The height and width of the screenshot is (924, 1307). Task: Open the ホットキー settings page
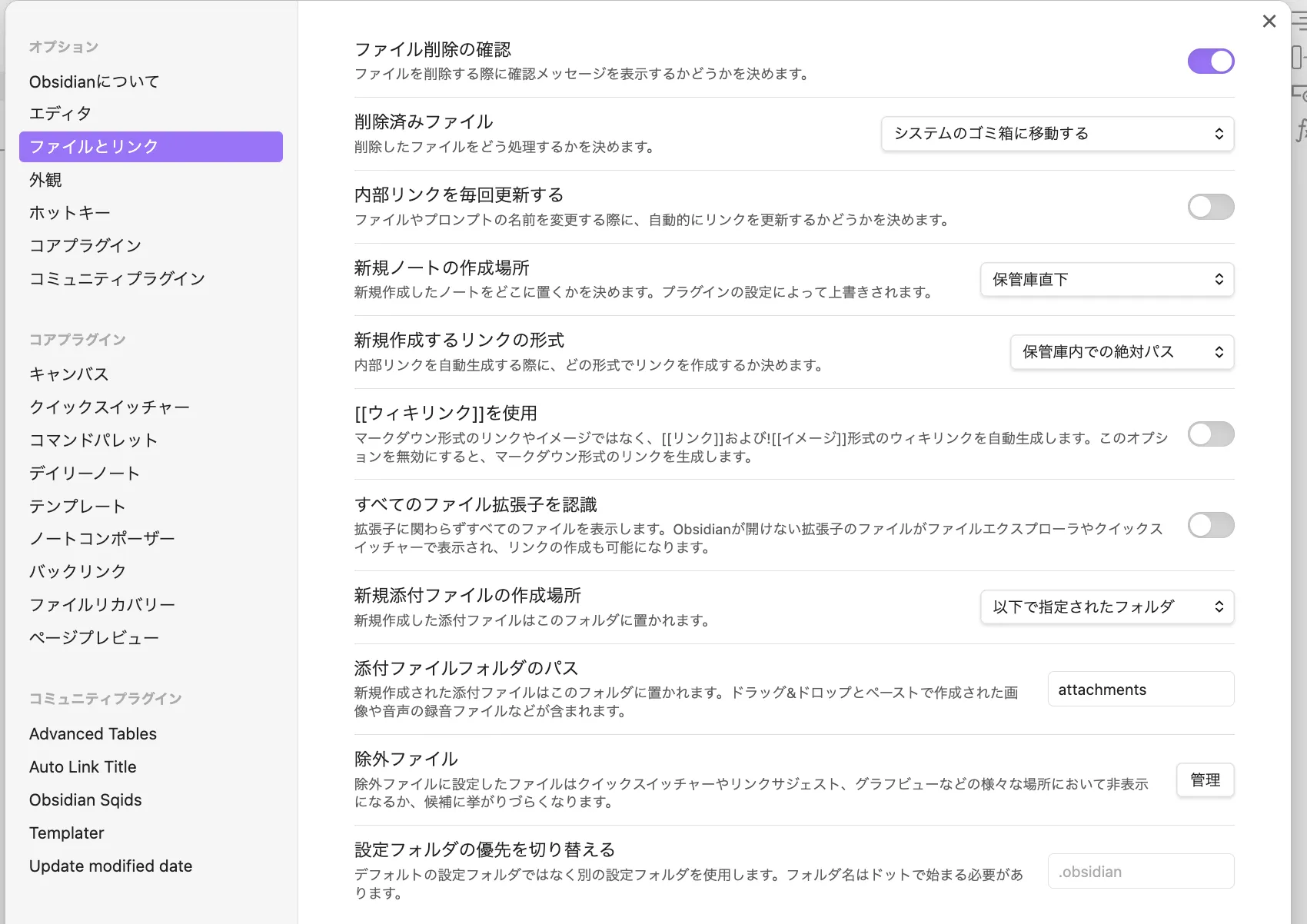(70, 213)
